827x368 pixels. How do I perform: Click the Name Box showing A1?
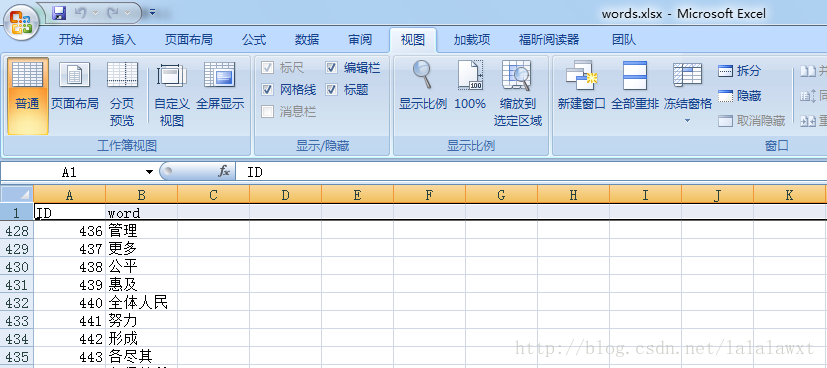click(71, 172)
